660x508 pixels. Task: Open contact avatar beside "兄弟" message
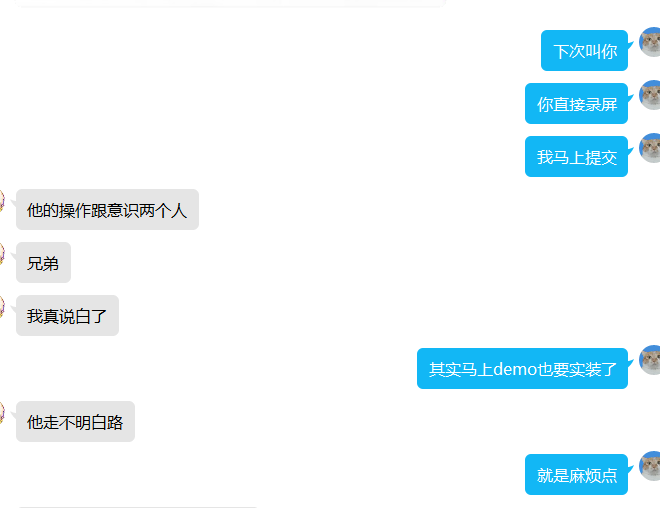(x=2, y=254)
